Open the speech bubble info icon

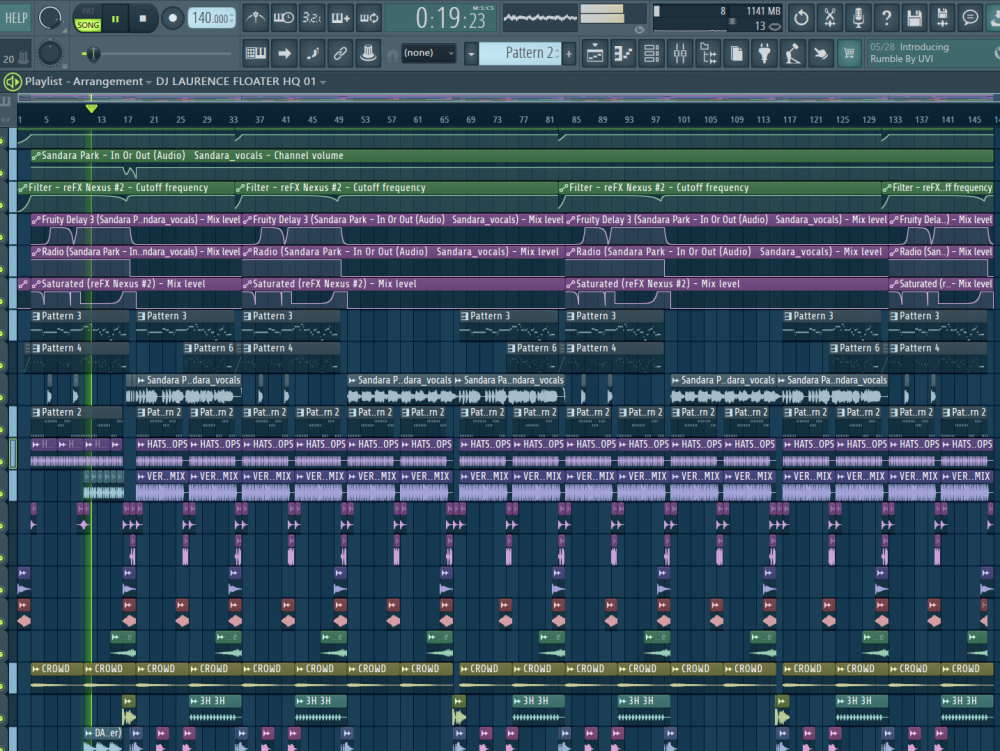[971, 18]
